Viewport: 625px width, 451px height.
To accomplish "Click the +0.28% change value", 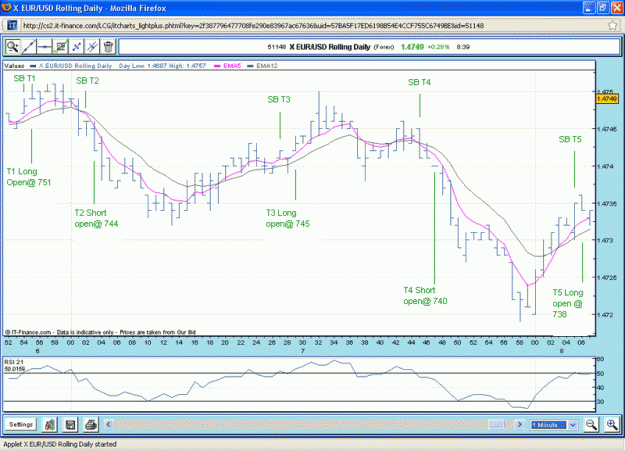I will coord(438,47).
